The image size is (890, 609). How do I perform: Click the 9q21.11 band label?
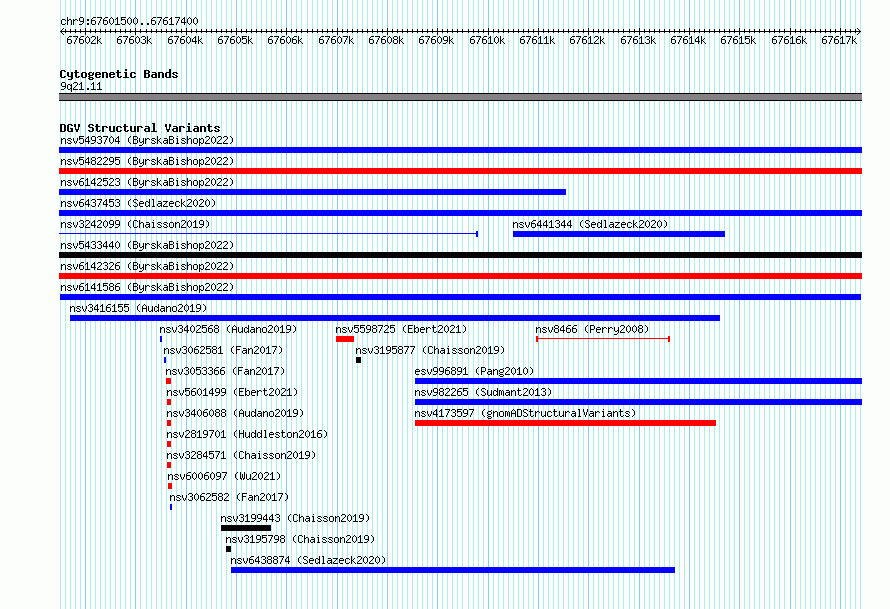(81, 87)
